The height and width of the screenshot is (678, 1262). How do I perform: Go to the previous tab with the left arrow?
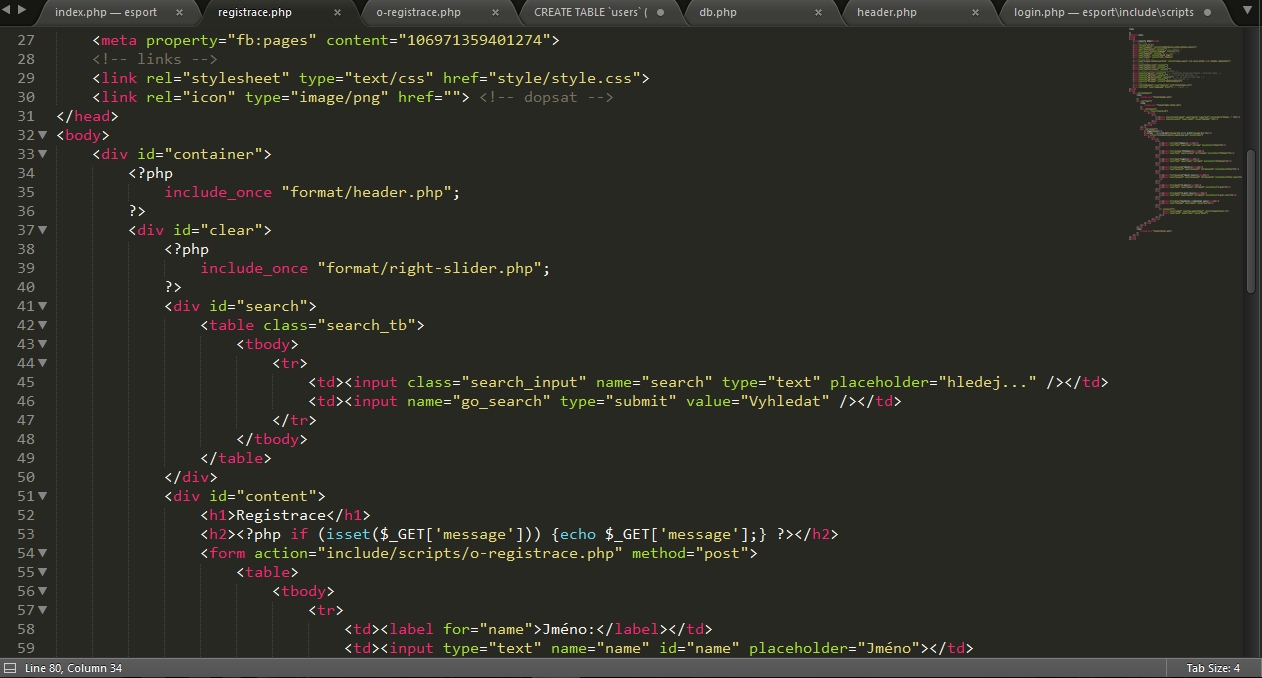(x=8, y=9)
